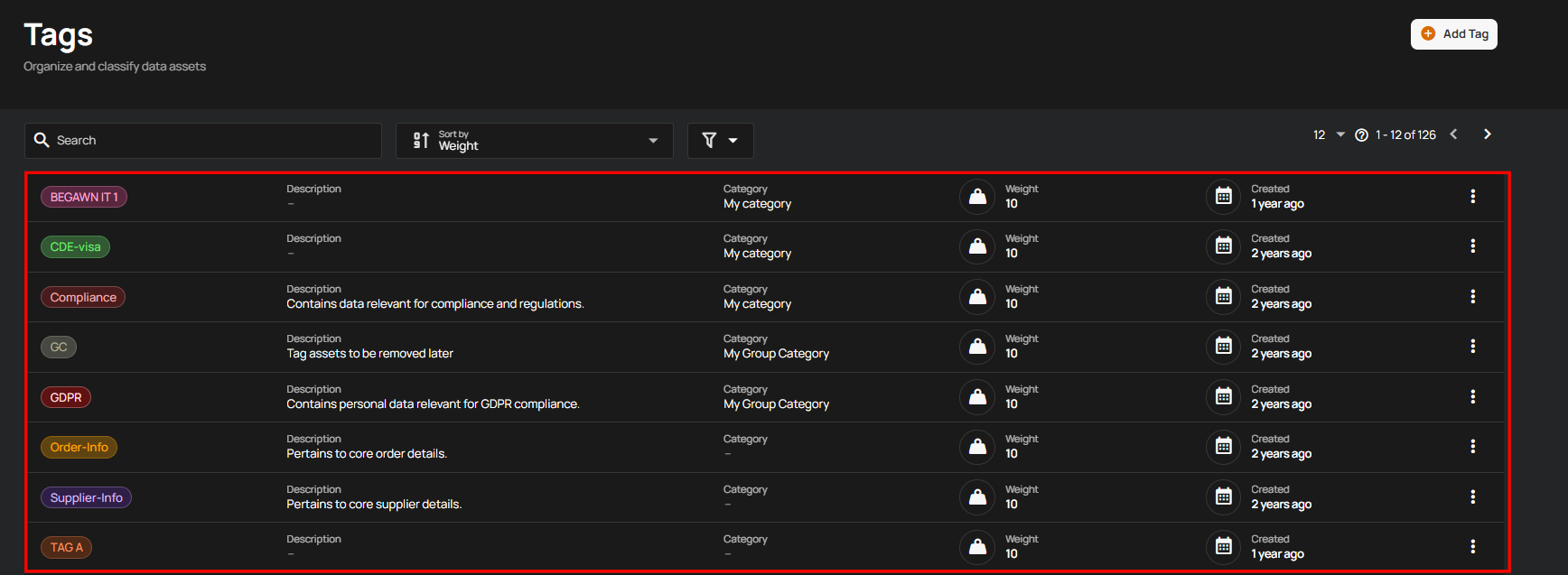This screenshot has height=575, width=1568.
Task: Click the help icon beside pagination count
Action: coord(1361,135)
